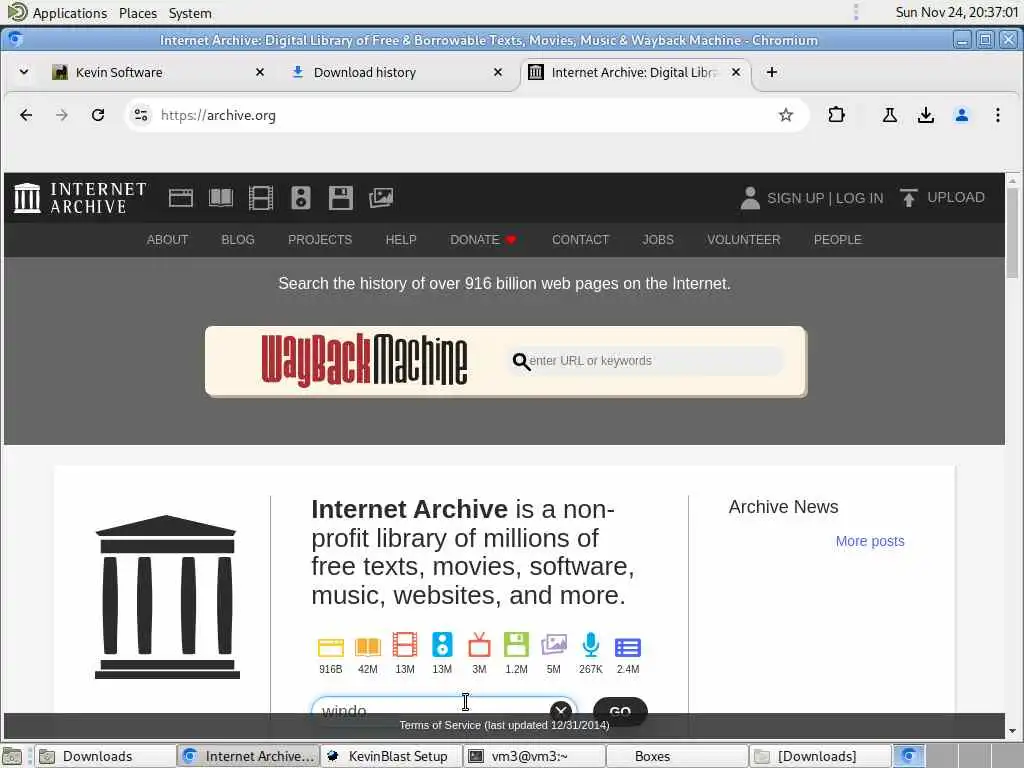Open the BLOG navigation item

coord(238,240)
